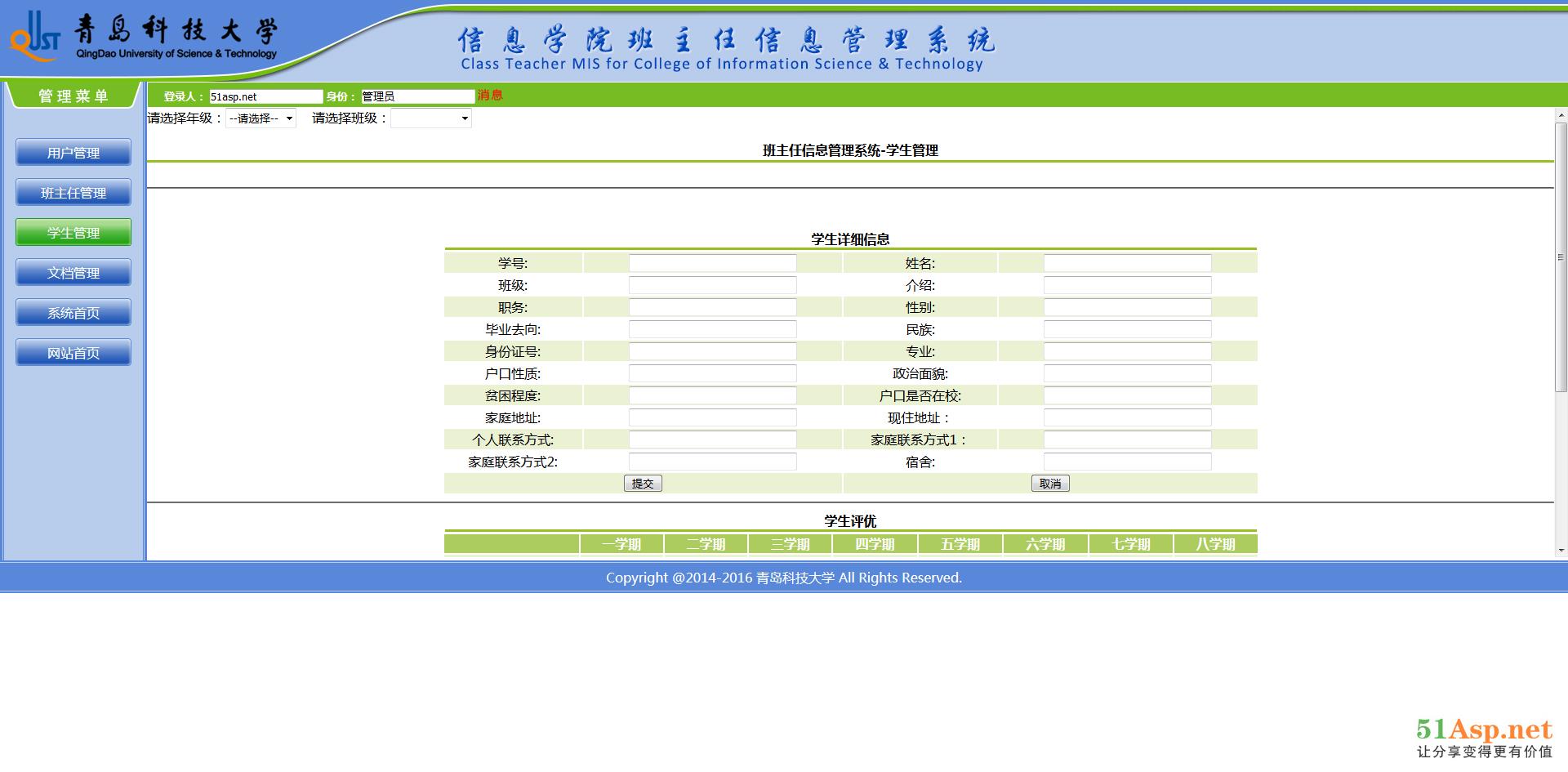Focus the 专业 input field
The image size is (1568, 772).
point(1127,351)
